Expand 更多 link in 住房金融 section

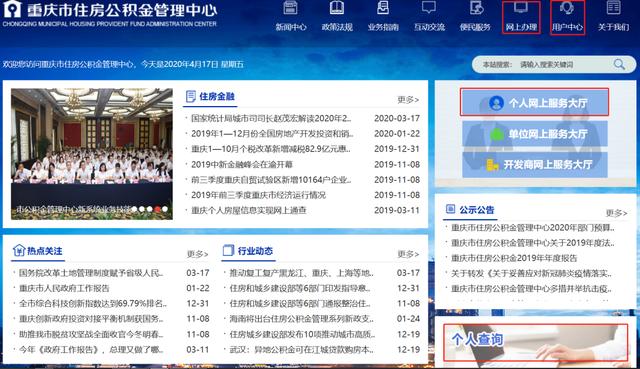(x=408, y=99)
